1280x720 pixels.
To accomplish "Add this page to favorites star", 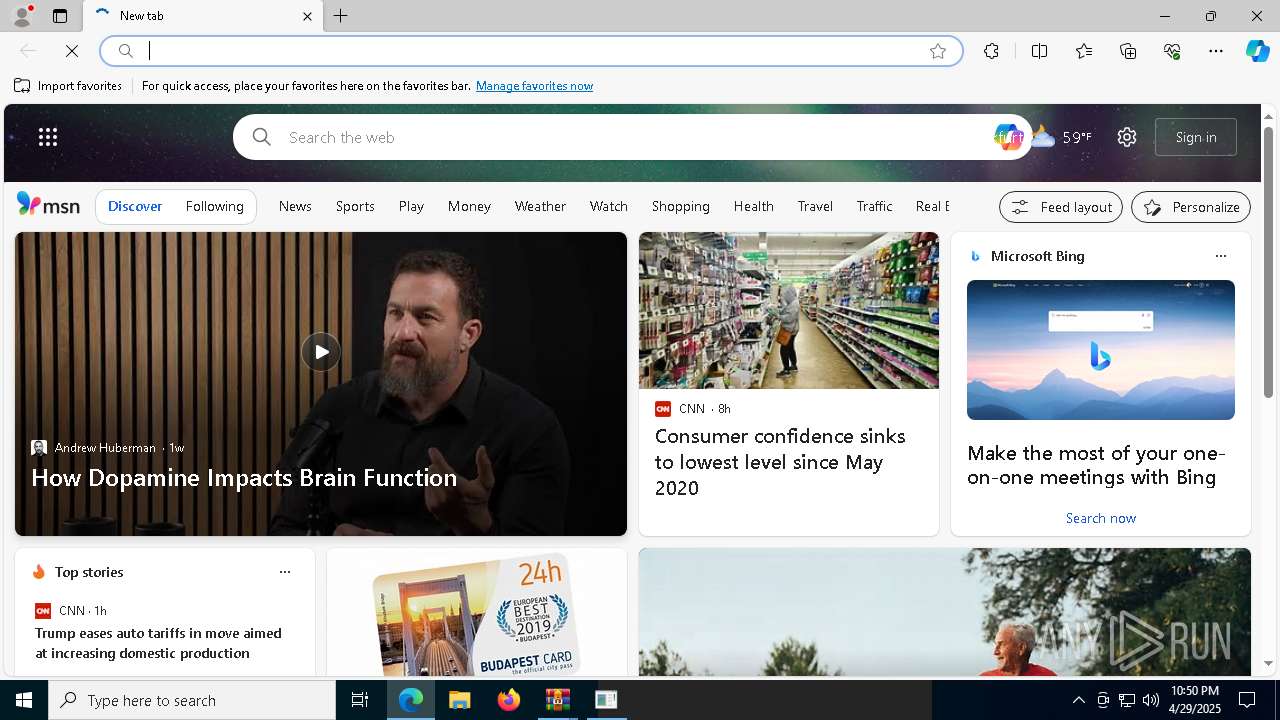I will pyautogui.click(x=938, y=51).
